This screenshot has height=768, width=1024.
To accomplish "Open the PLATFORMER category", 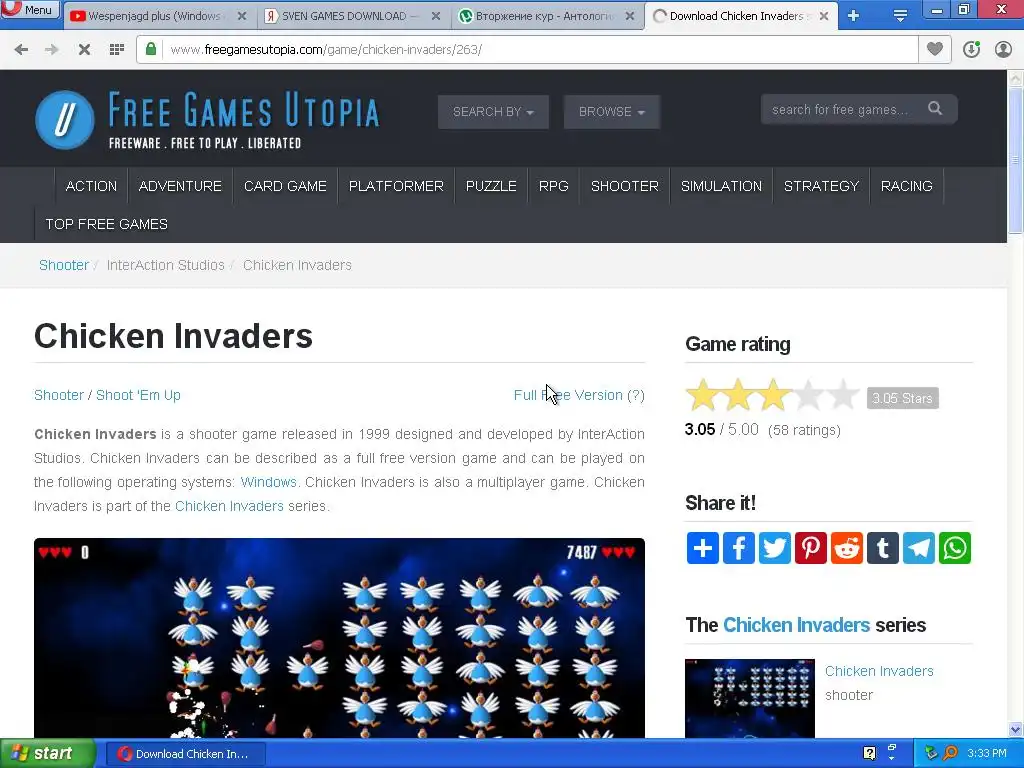I will (396, 186).
